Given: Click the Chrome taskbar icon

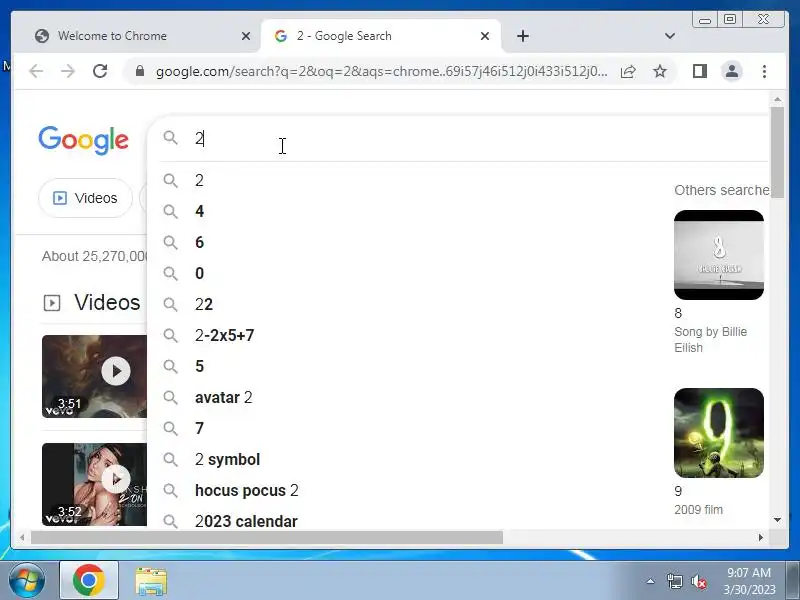Looking at the screenshot, I should point(89,581).
